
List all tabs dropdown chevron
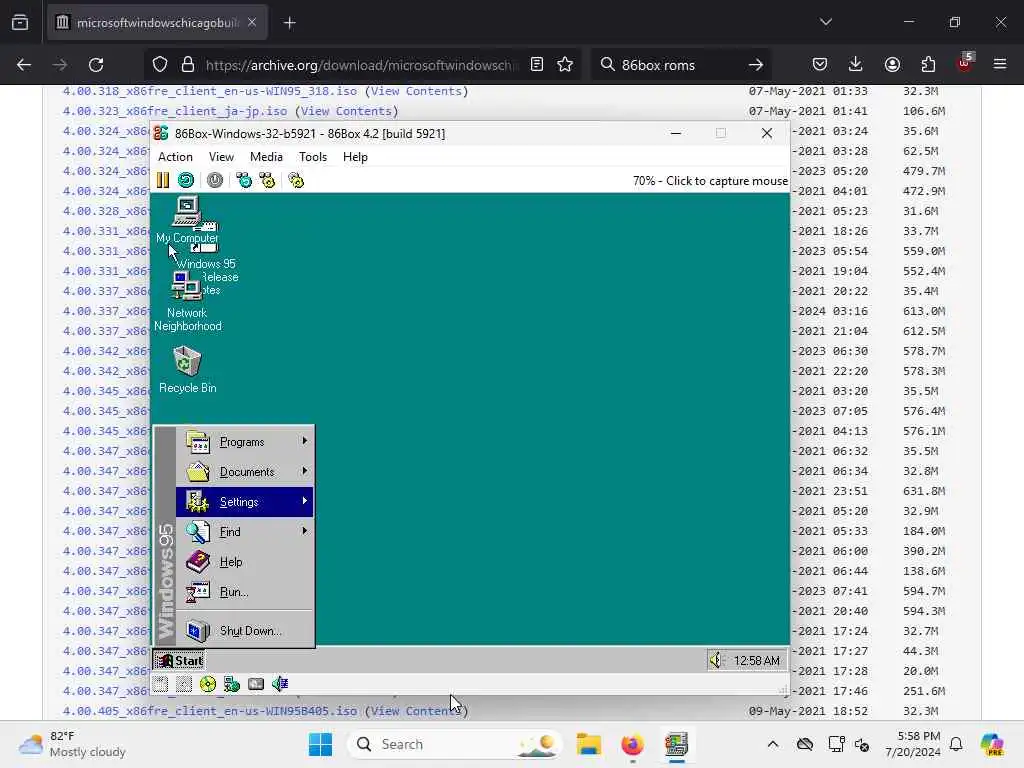point(826,22)
